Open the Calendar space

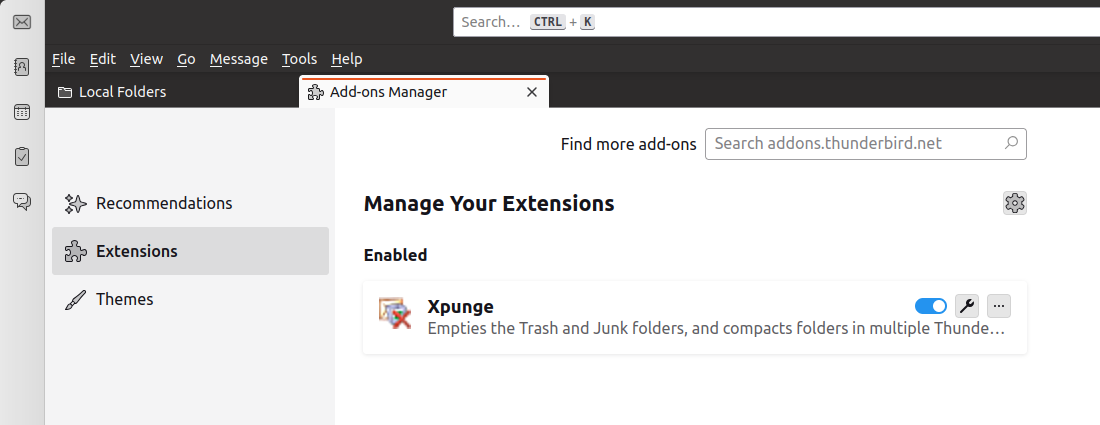point(22,112)
